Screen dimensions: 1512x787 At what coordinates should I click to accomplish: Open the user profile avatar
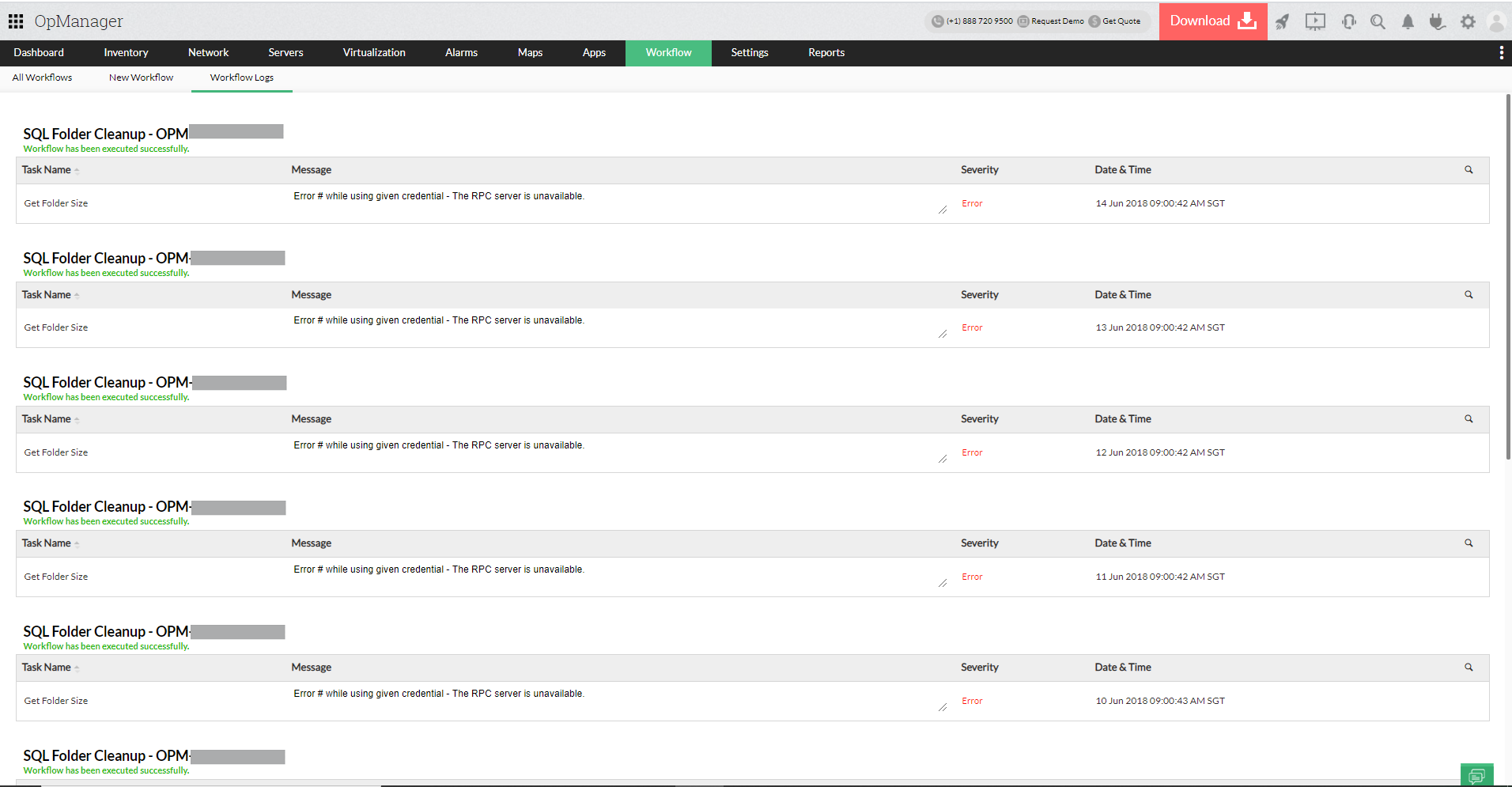pos(1496,21)
